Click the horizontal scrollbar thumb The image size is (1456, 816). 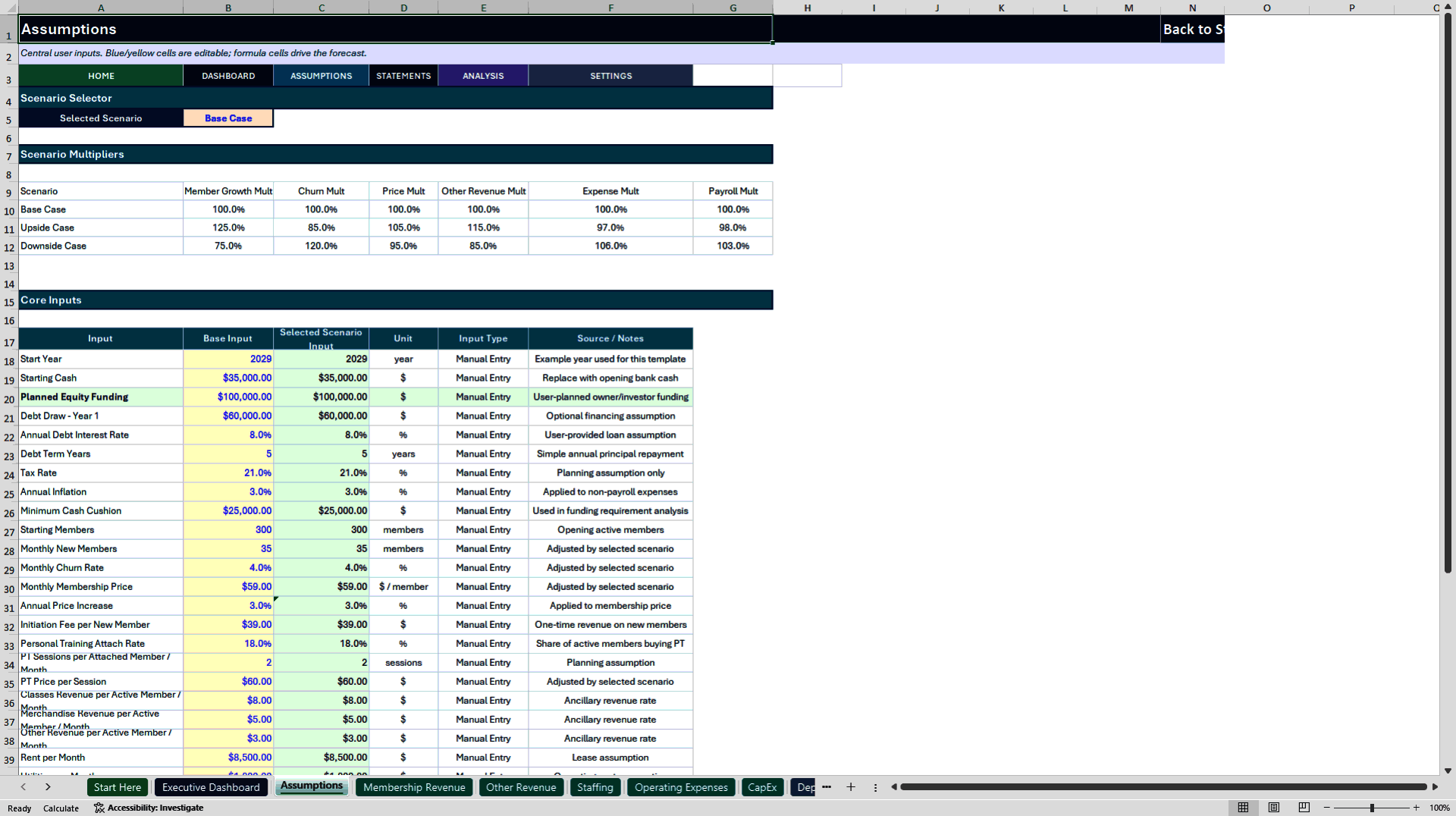1163,787
